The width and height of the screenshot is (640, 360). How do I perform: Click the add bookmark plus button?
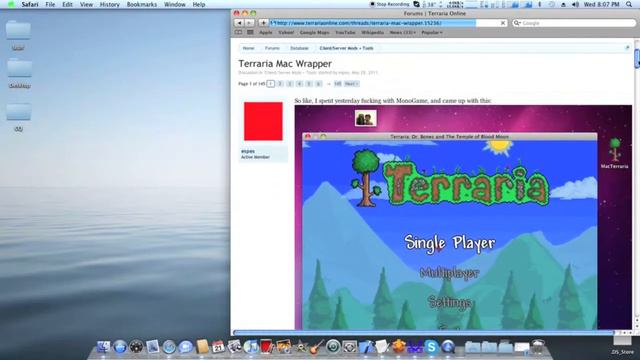[x=263, y=23]
